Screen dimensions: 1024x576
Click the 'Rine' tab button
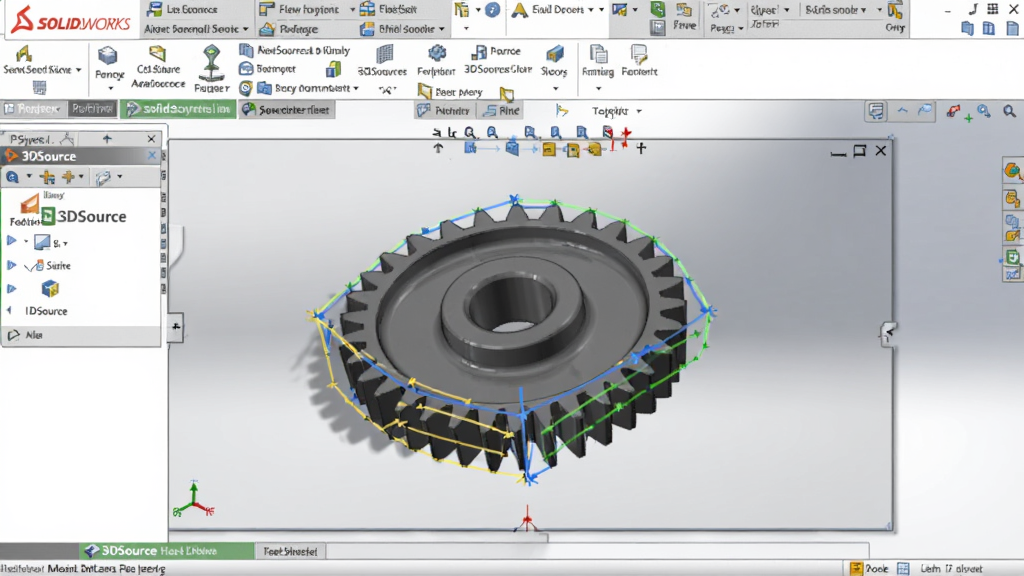502,111
